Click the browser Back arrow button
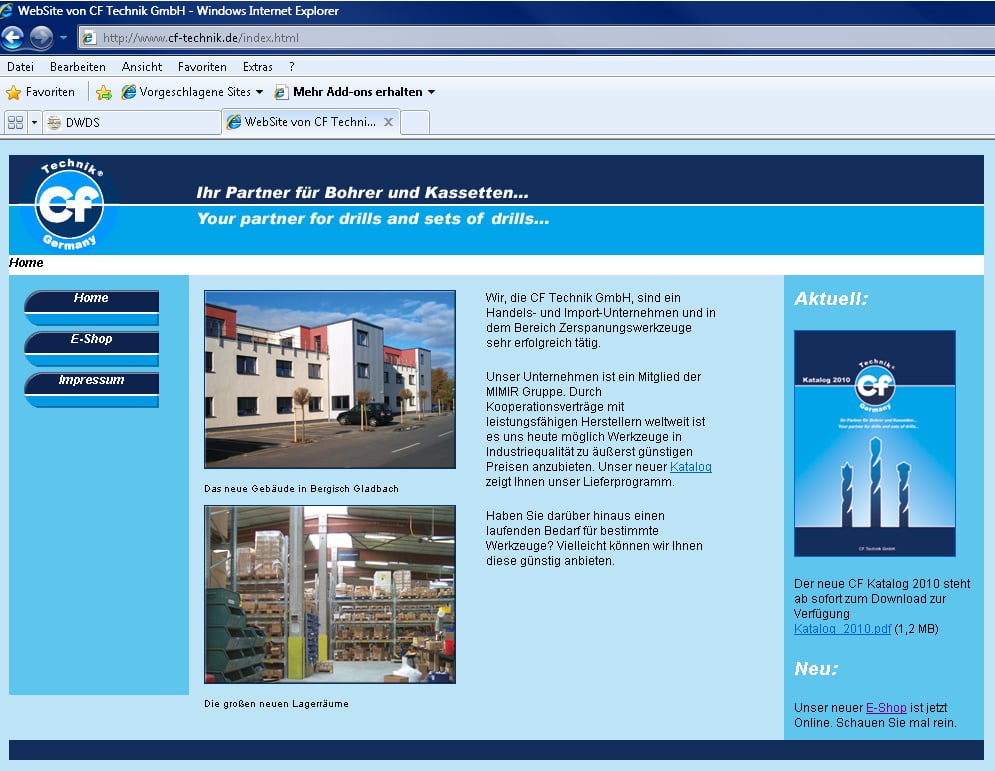The height and width of the screenshot is (771, 995). pyautogui.click(x=12, y=37)
